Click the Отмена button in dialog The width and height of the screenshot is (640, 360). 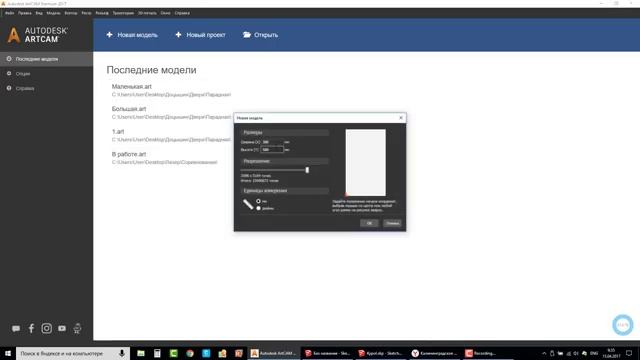[x=392, y=223]
